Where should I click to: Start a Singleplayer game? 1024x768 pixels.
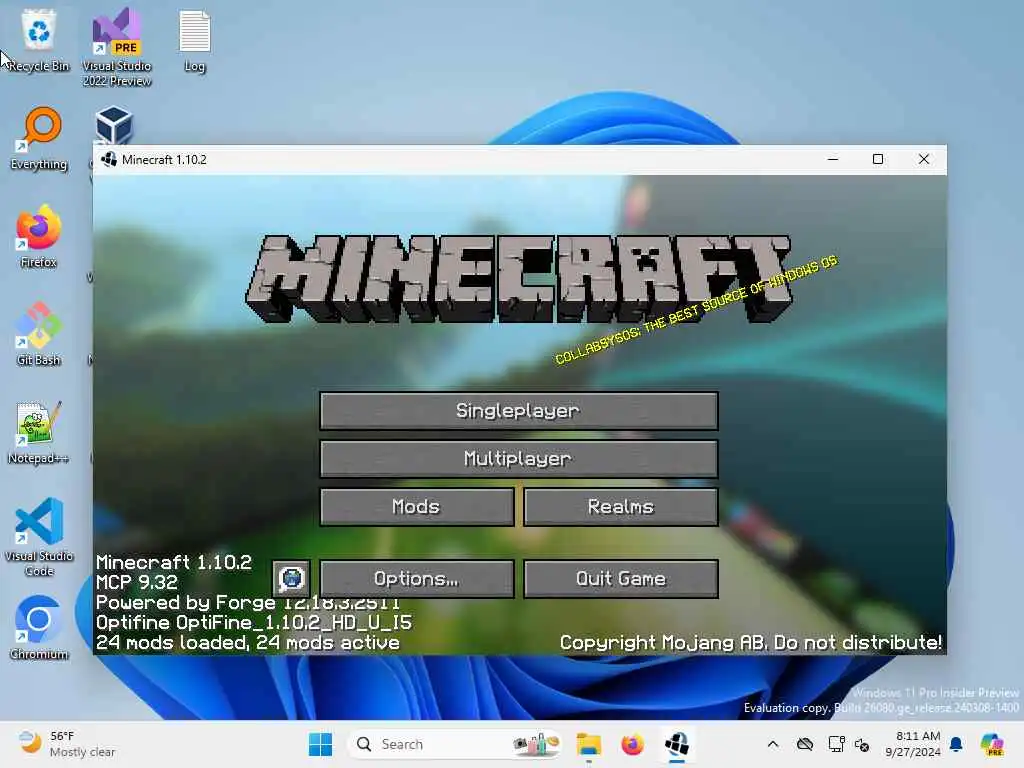pos(519,411)
